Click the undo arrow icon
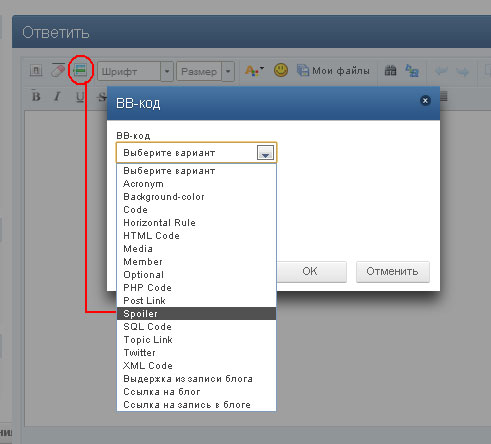This screenshot has width=491, height=444. click(x=441, y=71)
